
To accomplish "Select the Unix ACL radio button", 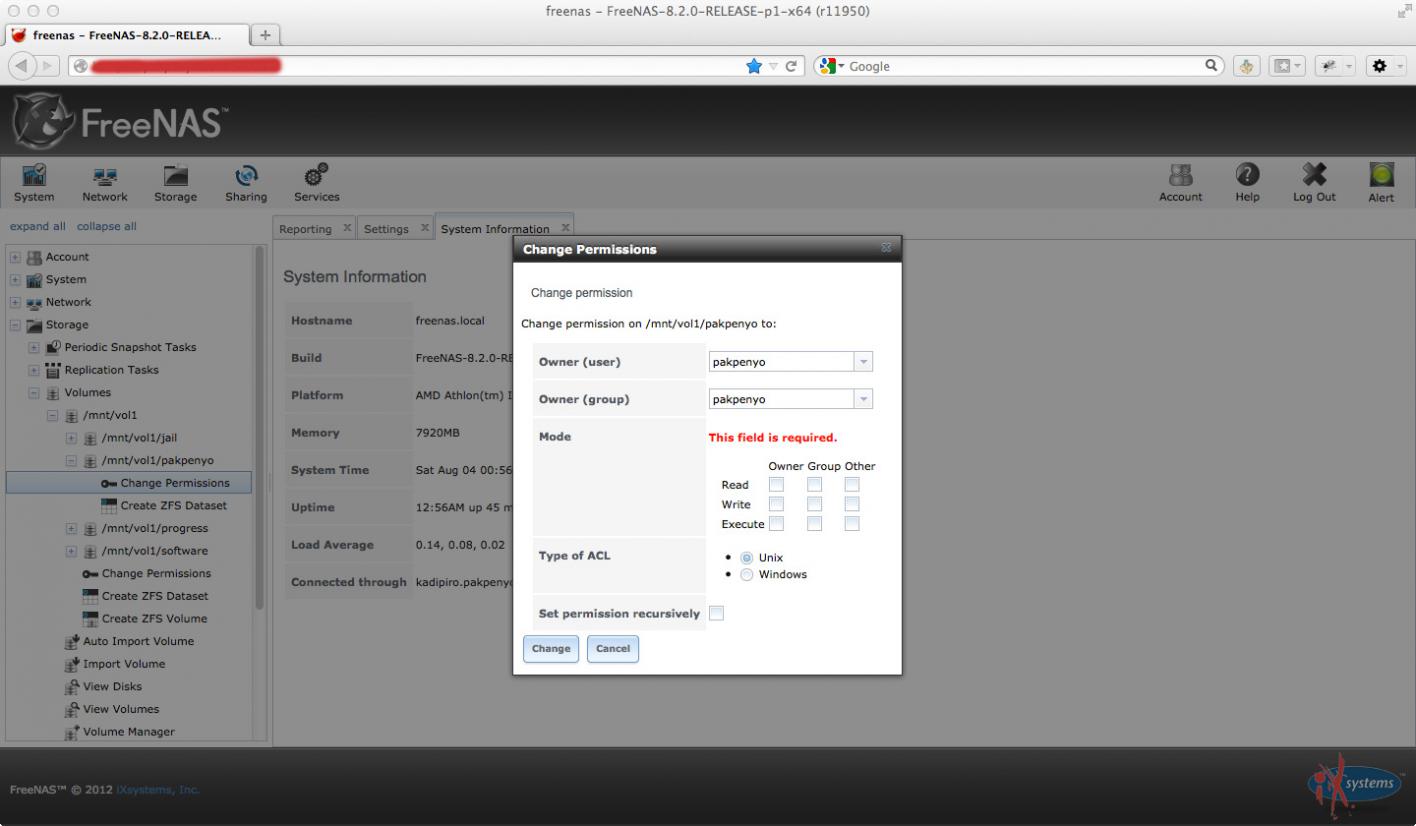I will click(x=746, y=557).
